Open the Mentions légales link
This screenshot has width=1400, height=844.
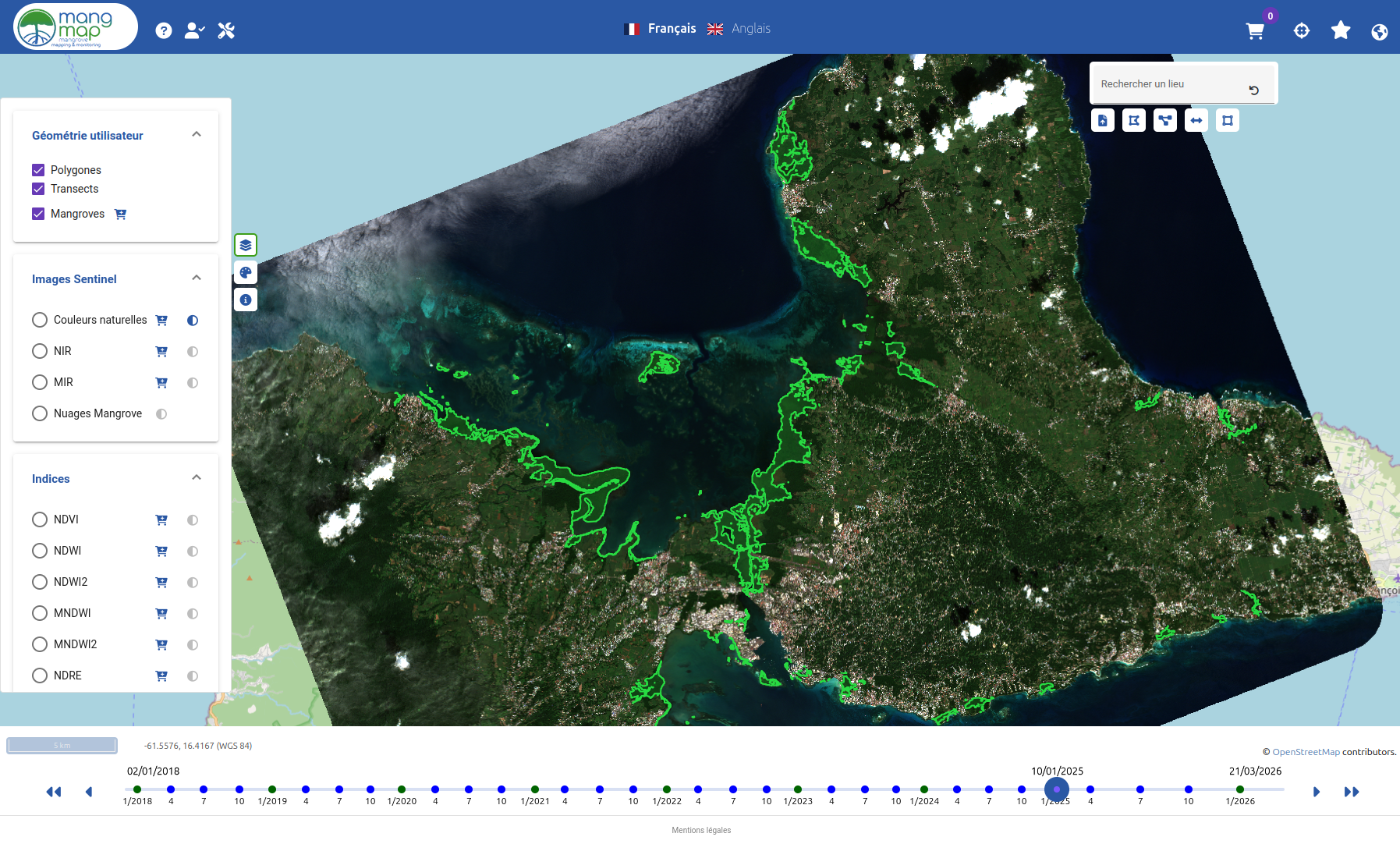click(701, 830)
